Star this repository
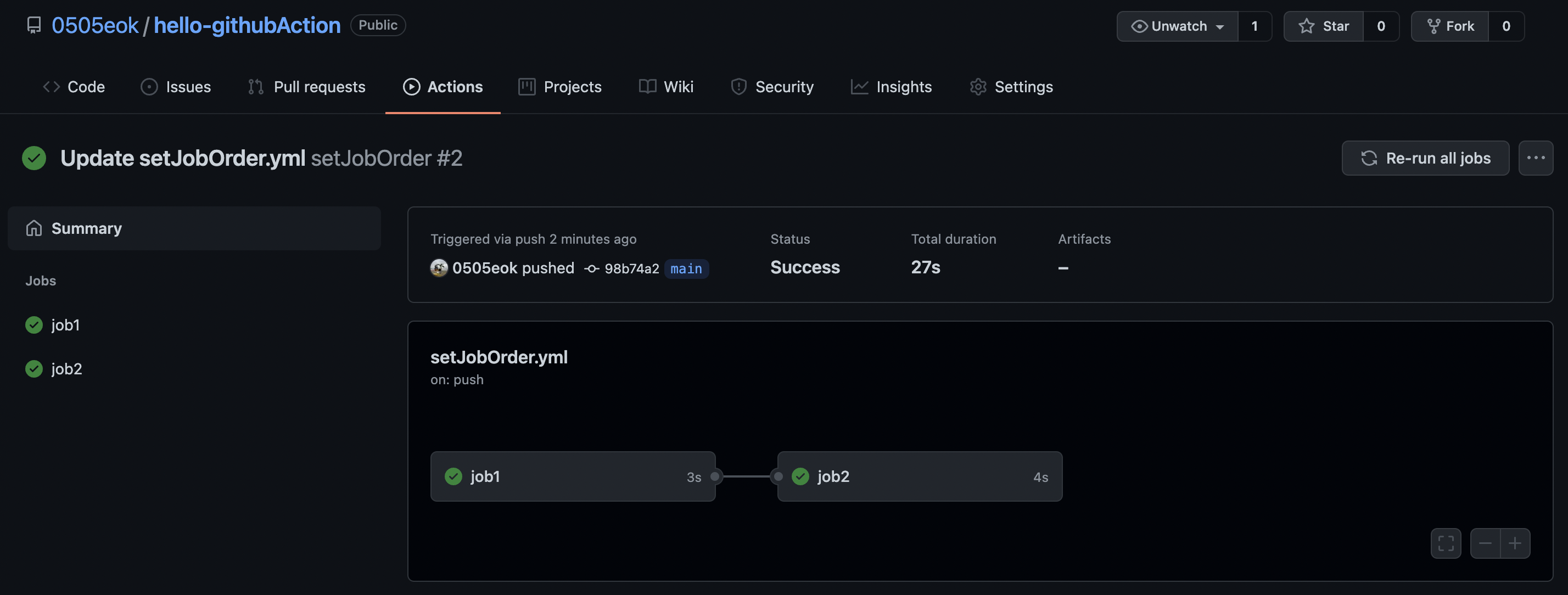Image resolution: width=1568 pixels, height=595 pixels. point(1323,26)
